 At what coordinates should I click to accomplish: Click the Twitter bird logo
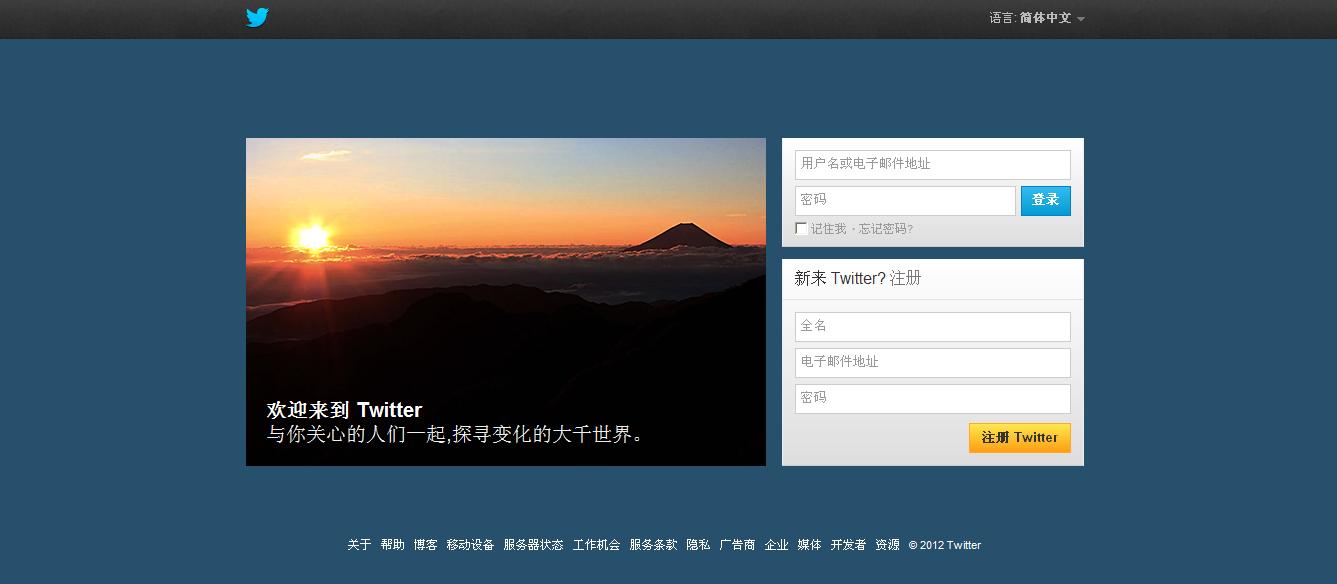(257, 17)
